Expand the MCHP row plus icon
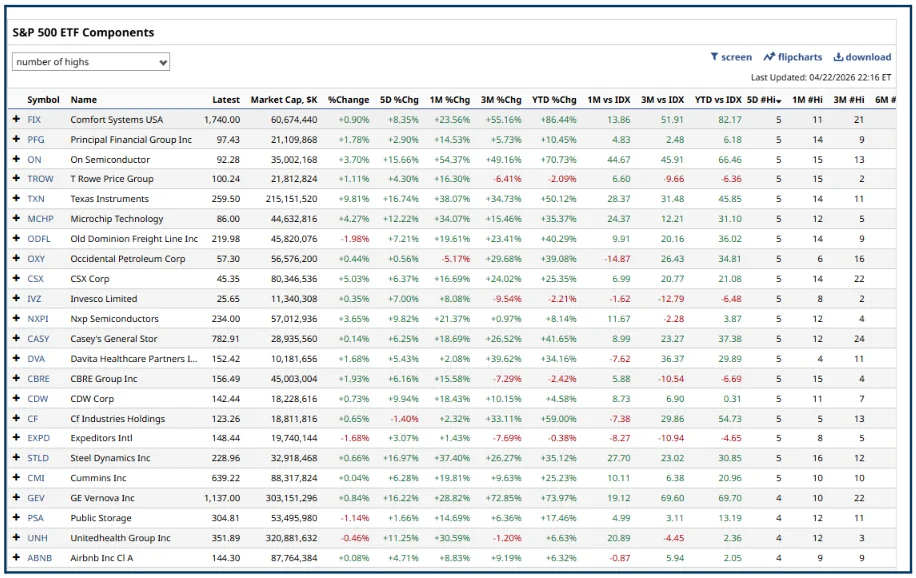The width and height of the screenshot is (916, 578). click(x=16, y=219)
